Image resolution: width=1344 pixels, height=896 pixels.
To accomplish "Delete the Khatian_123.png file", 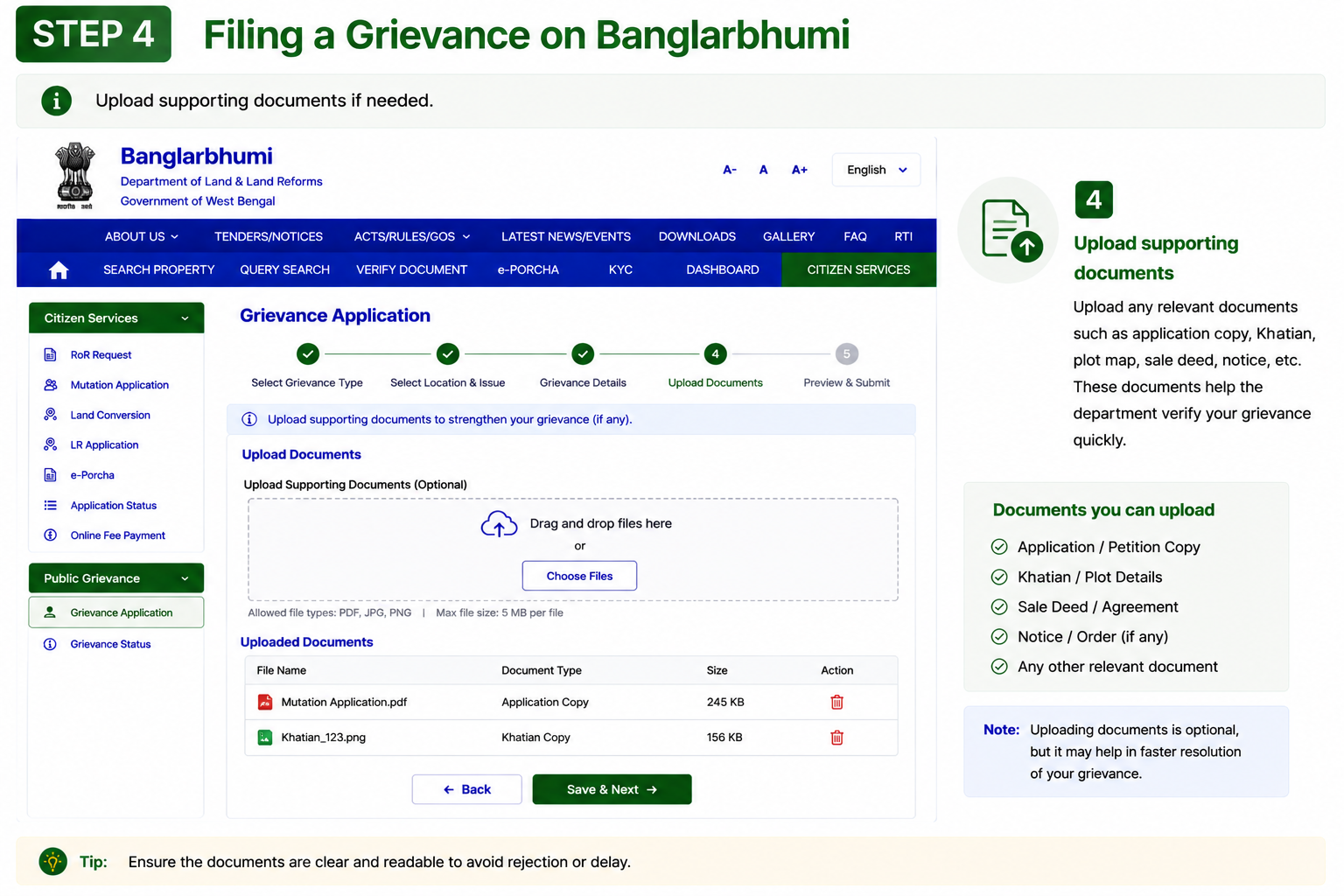I will tap(836, 738).
